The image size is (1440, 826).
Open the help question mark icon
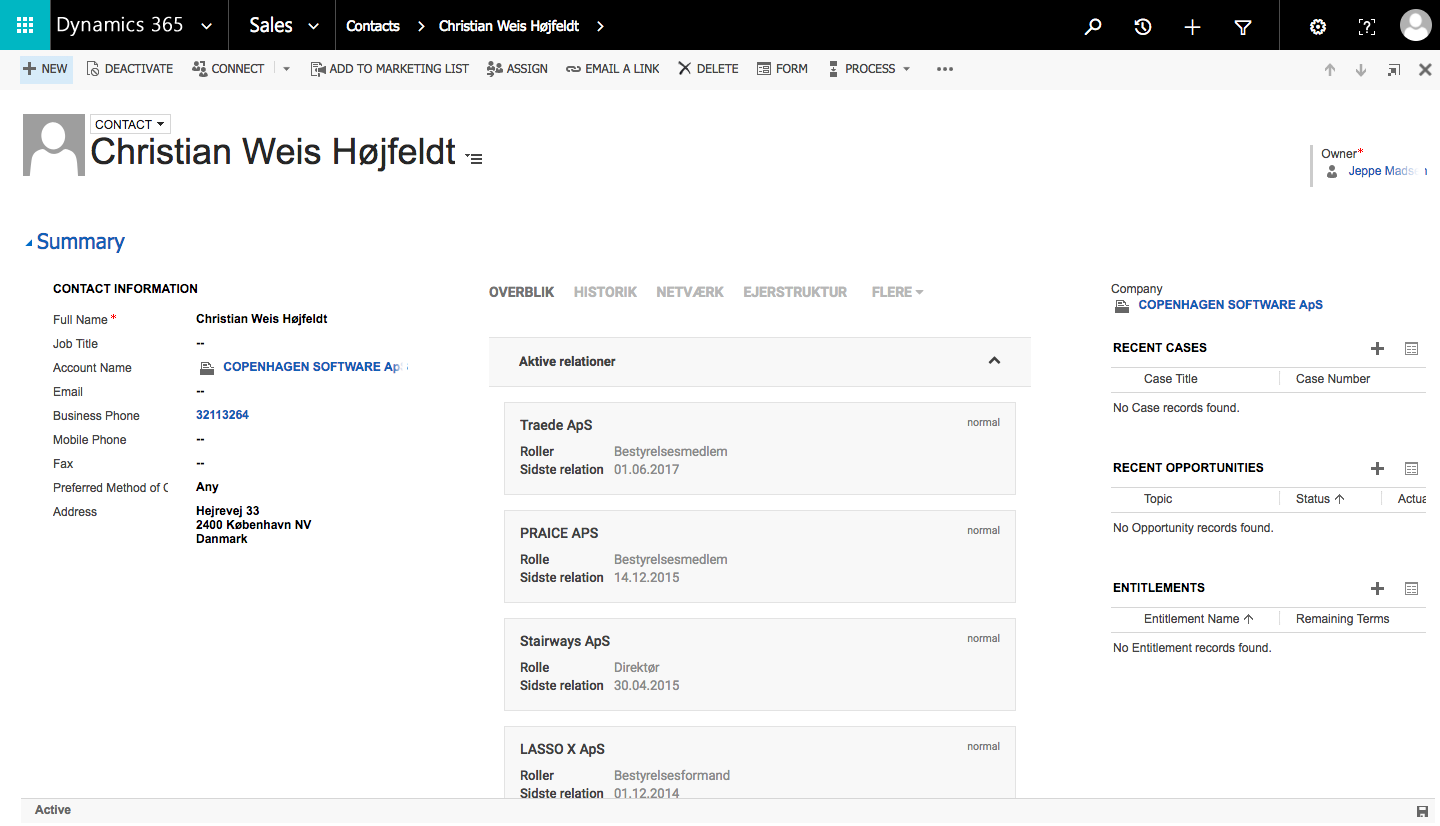pyautogui.click(x=1366, y=27)
